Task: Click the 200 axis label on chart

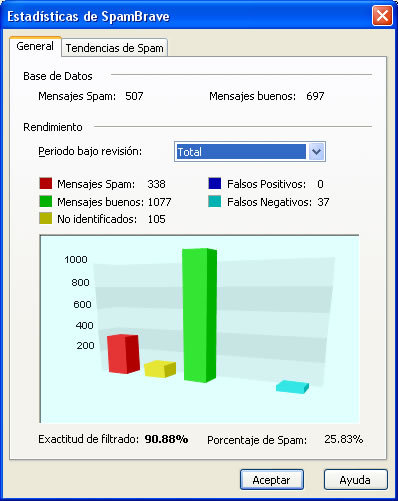Action: coord(85,345)
